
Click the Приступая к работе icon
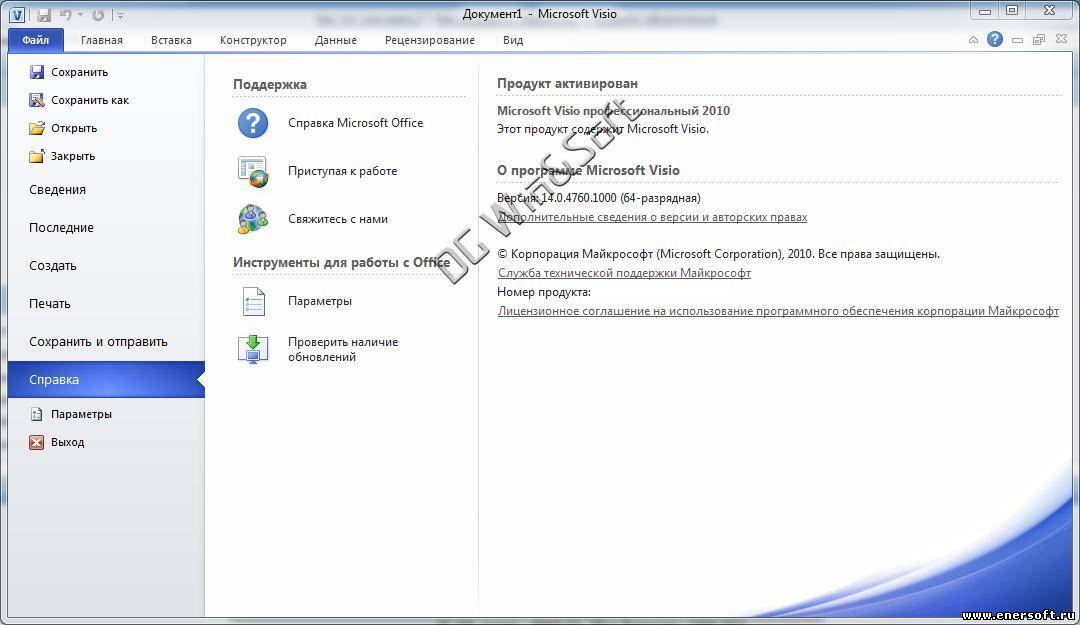tap(253, 172)
